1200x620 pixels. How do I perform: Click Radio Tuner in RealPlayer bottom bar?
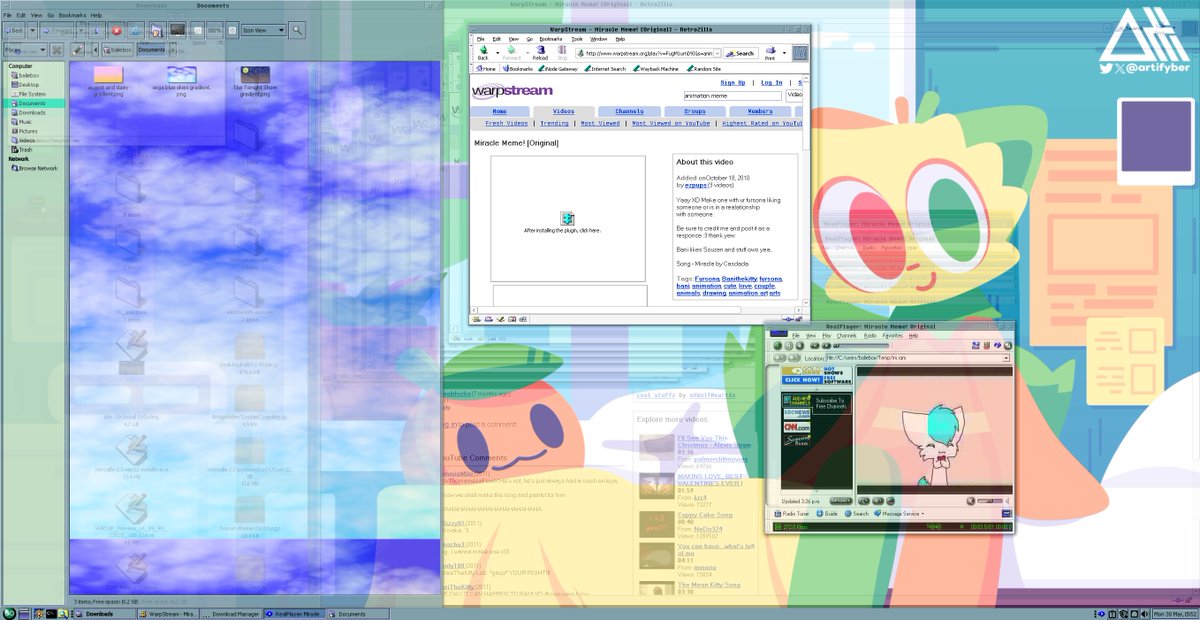click(791, 514)
